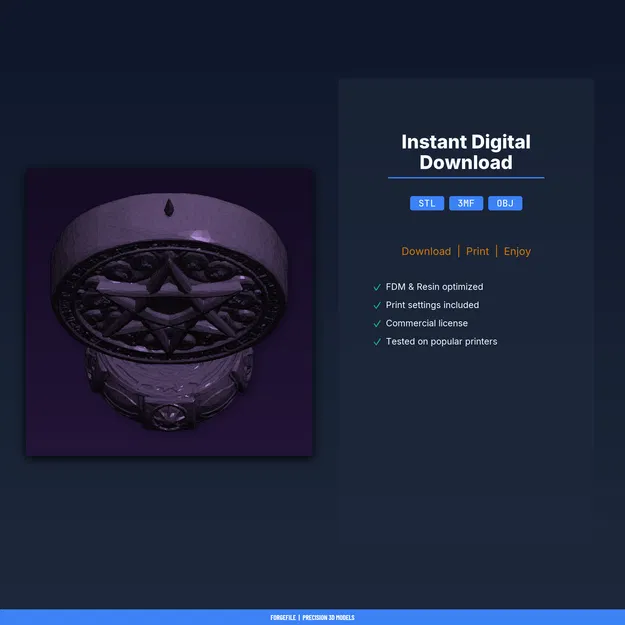Viewport: 625px width, 625px height.
Task: Click the Instant Digital Download heading
Action: [x=466, y=152]
